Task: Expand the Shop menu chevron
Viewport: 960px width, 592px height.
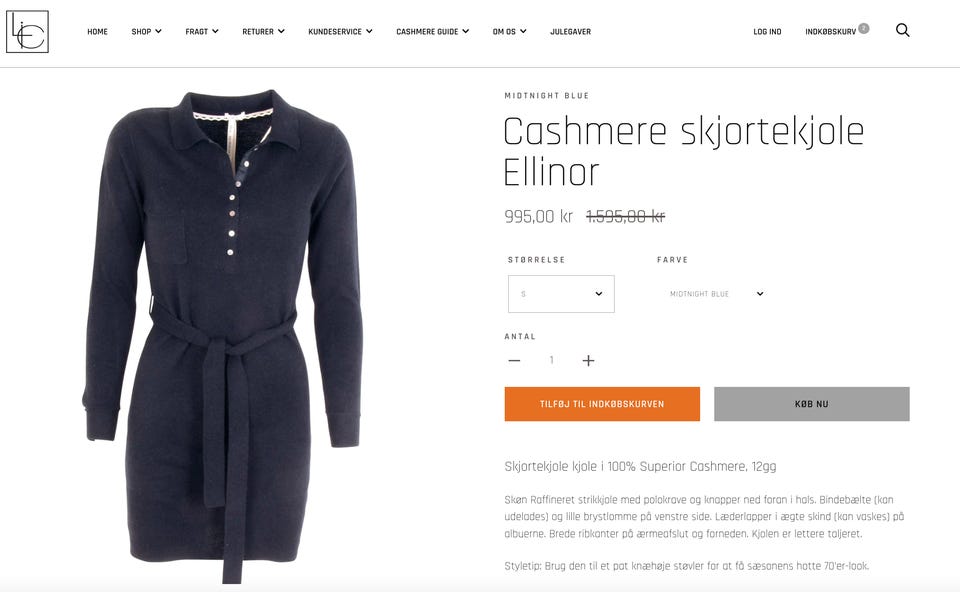Action: click(x=159, y=31)
